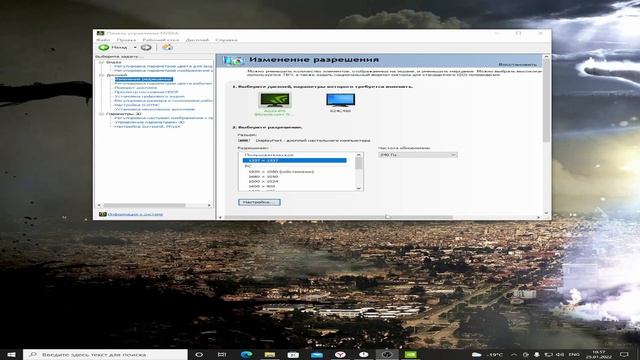Select Изменение разрешения in task tree
The image size is (640, 360).
[144, 79]
